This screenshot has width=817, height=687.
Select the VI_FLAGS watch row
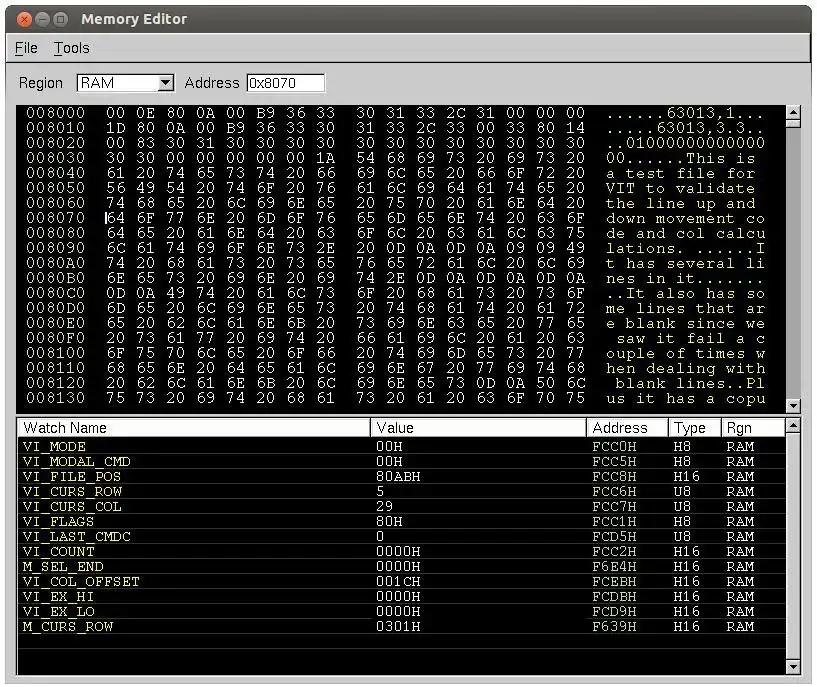401,521
